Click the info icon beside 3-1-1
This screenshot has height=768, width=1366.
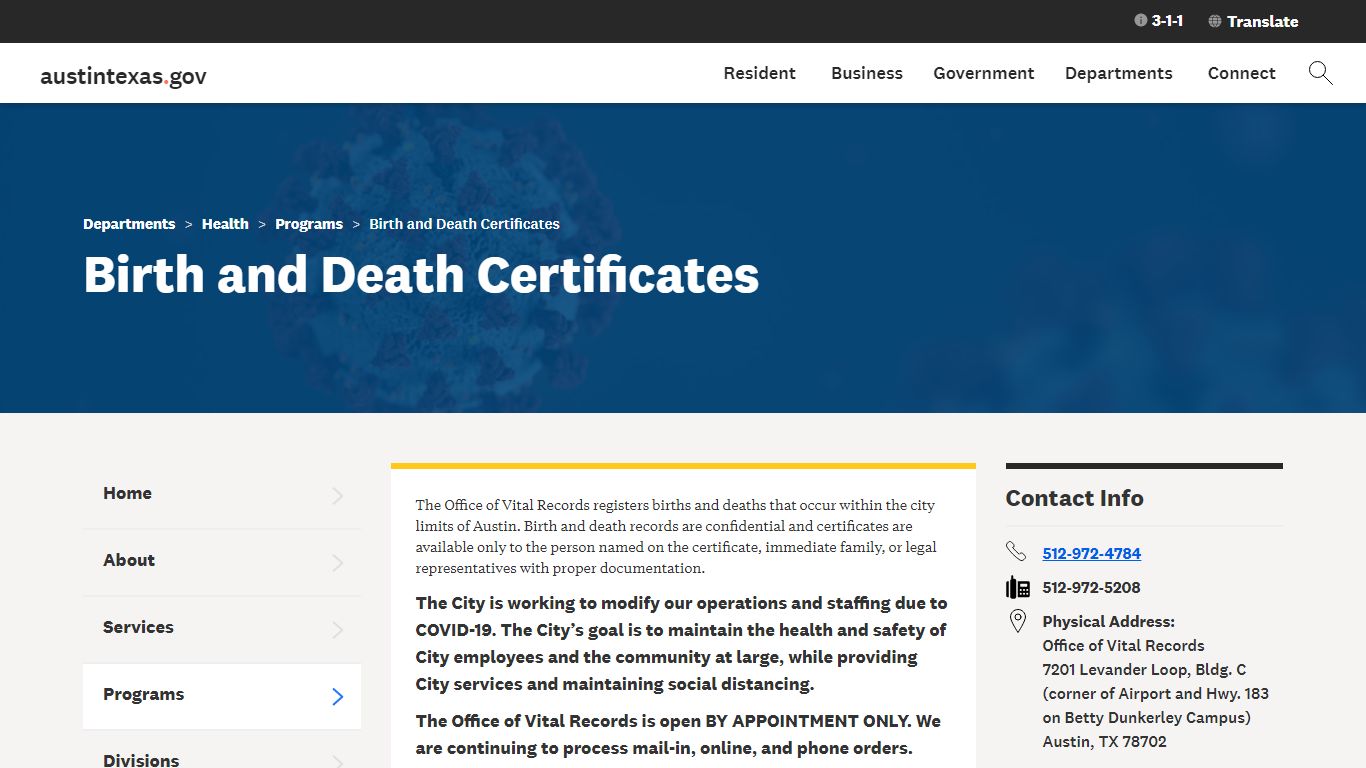[1140, 20]
